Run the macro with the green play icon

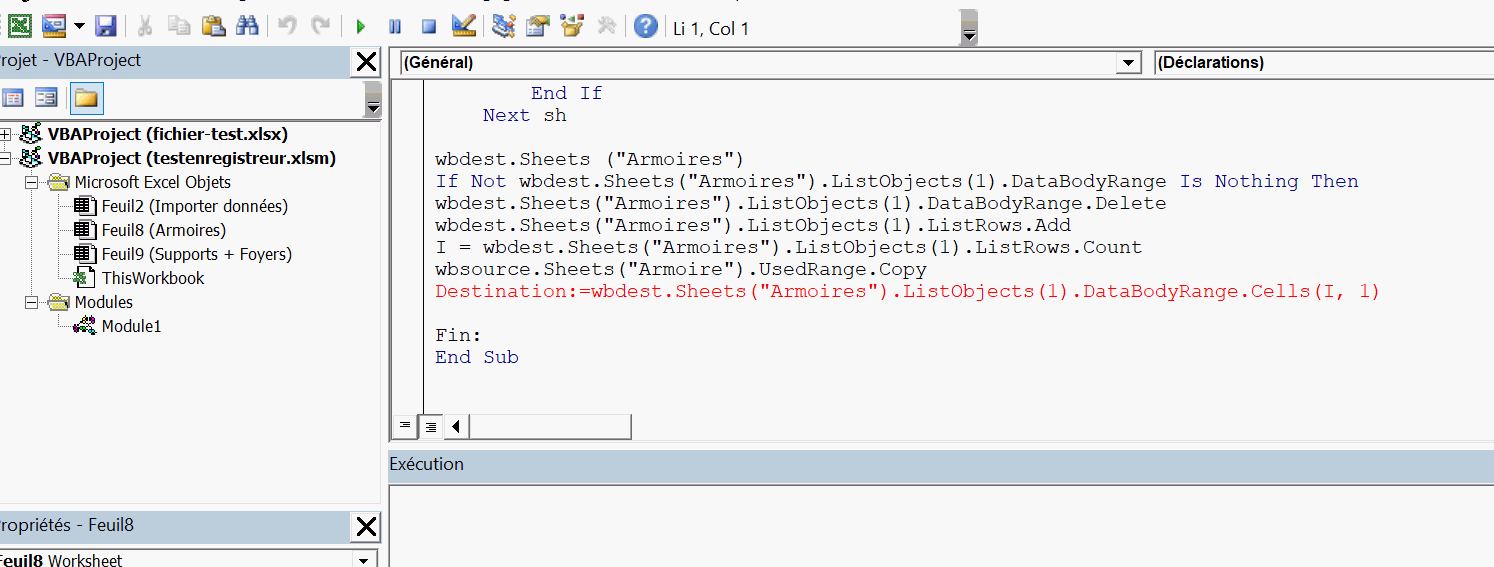(x=361, y=26)
